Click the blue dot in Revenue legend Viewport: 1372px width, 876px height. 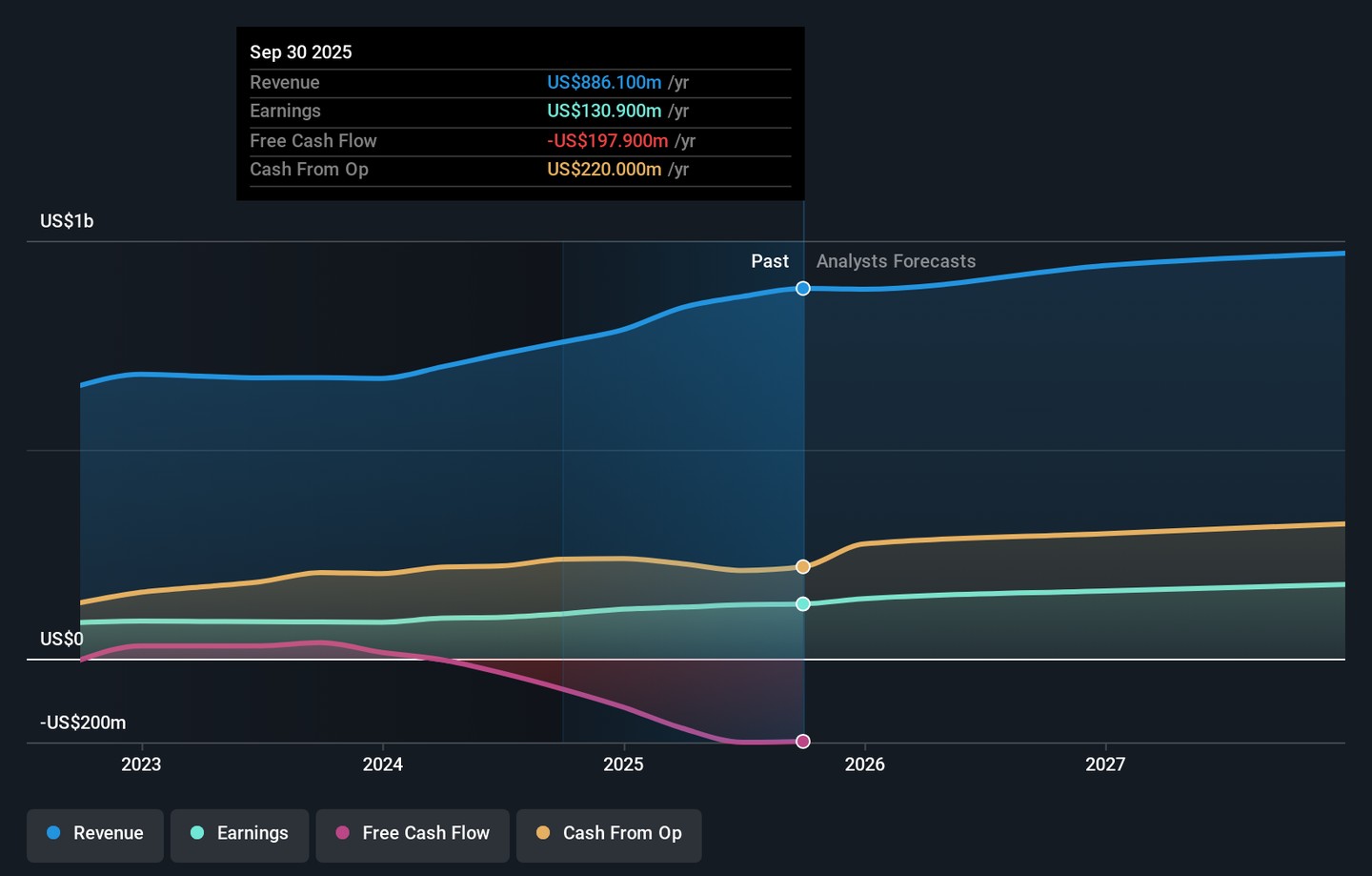click(x=54, y=833)
